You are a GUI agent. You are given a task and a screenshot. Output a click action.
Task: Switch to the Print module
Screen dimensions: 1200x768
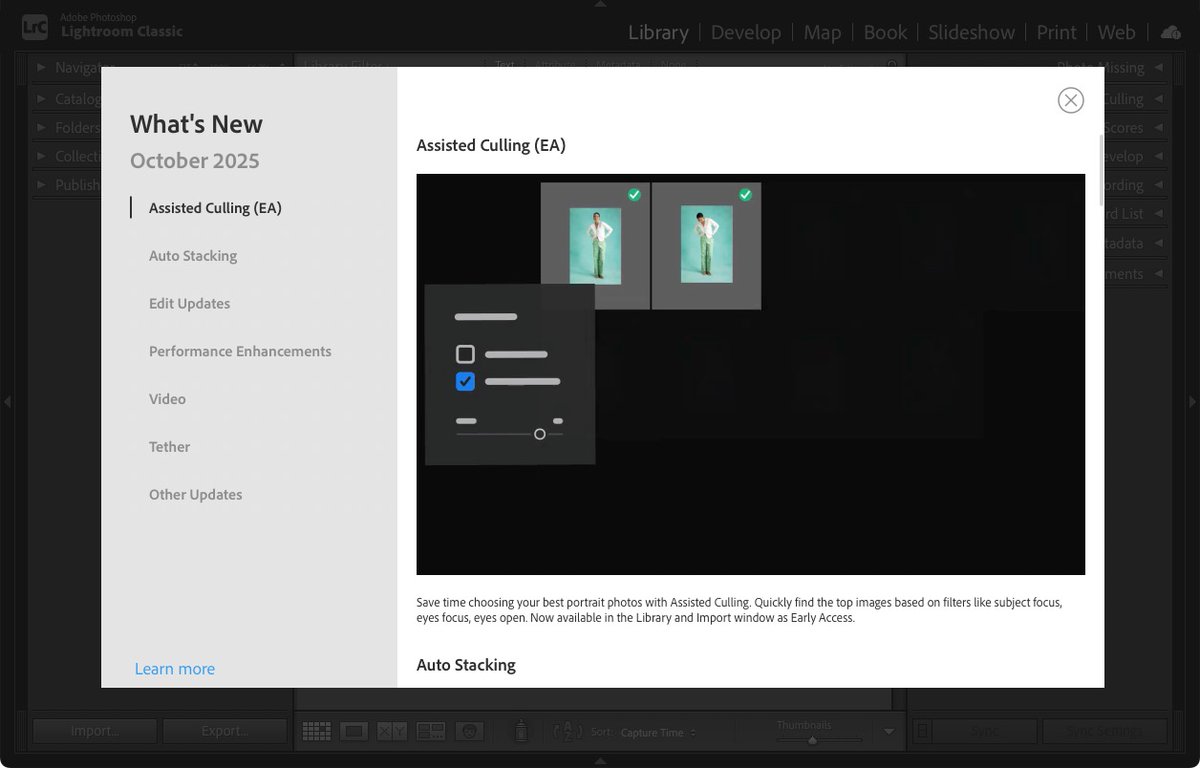pos(1056,33)
